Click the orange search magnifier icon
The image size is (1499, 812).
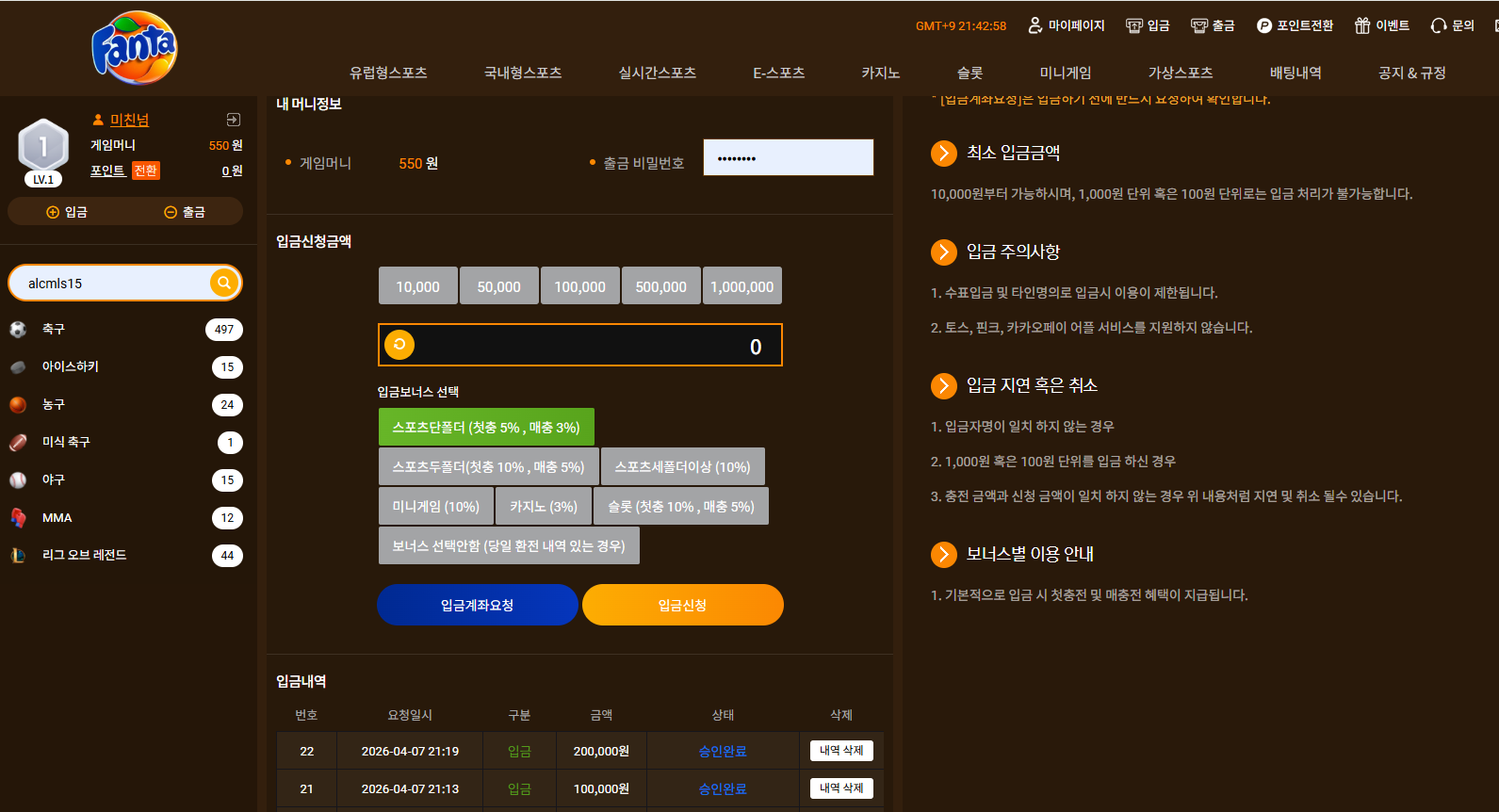coord(224,283)
